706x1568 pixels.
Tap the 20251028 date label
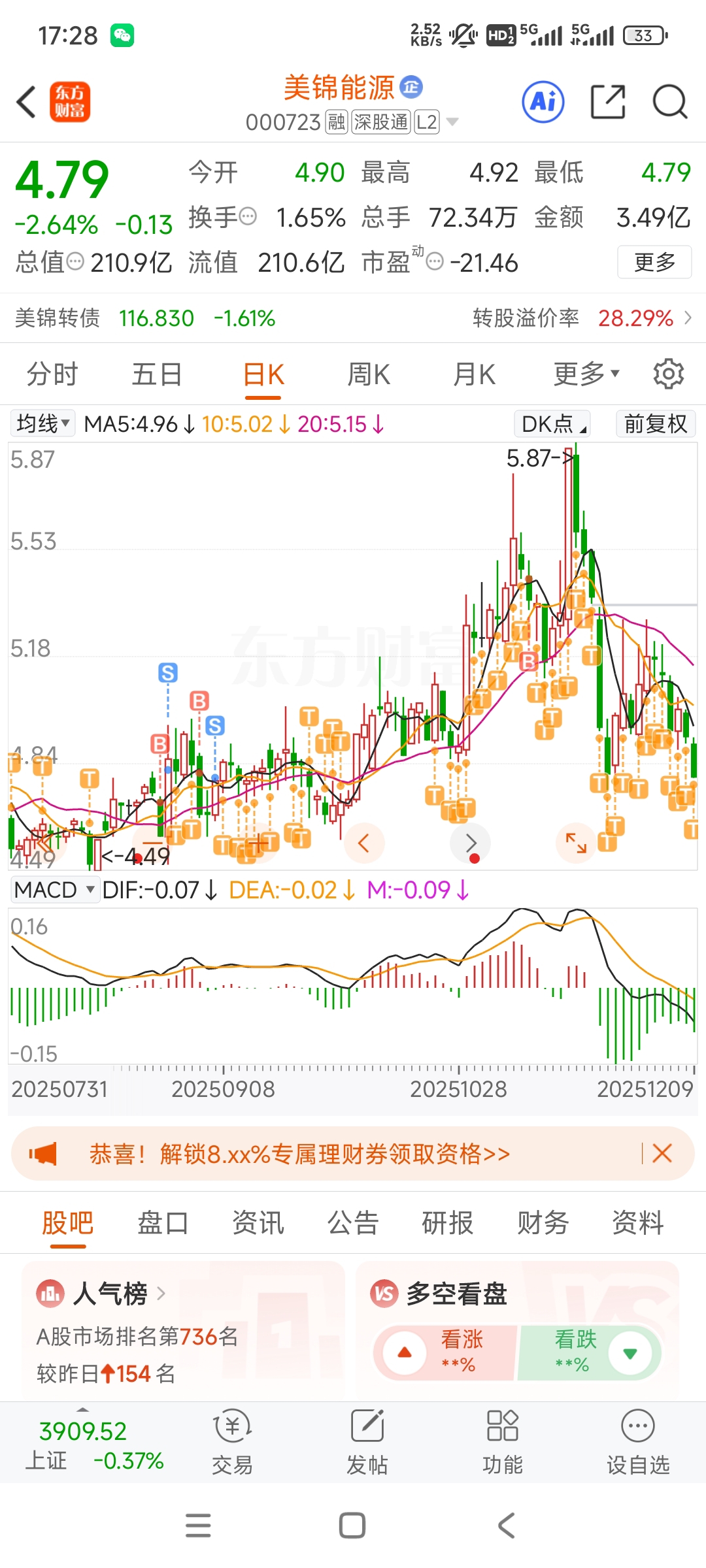458,1089
